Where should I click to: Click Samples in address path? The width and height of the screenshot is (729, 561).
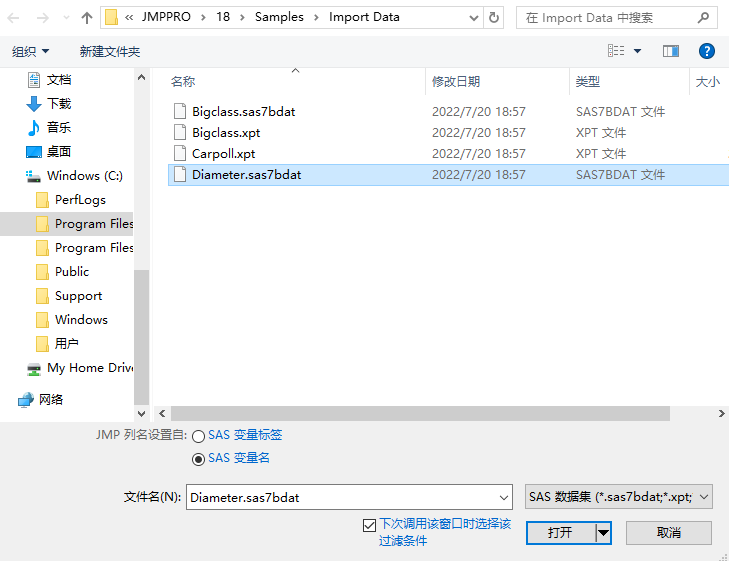point(279,17)
